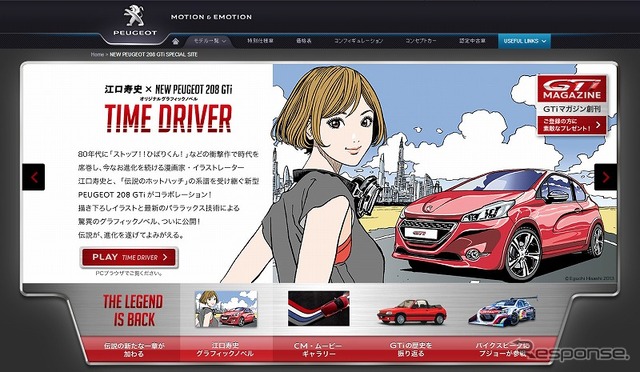Open the モデル一覧 models dropdown

(209, 41)
